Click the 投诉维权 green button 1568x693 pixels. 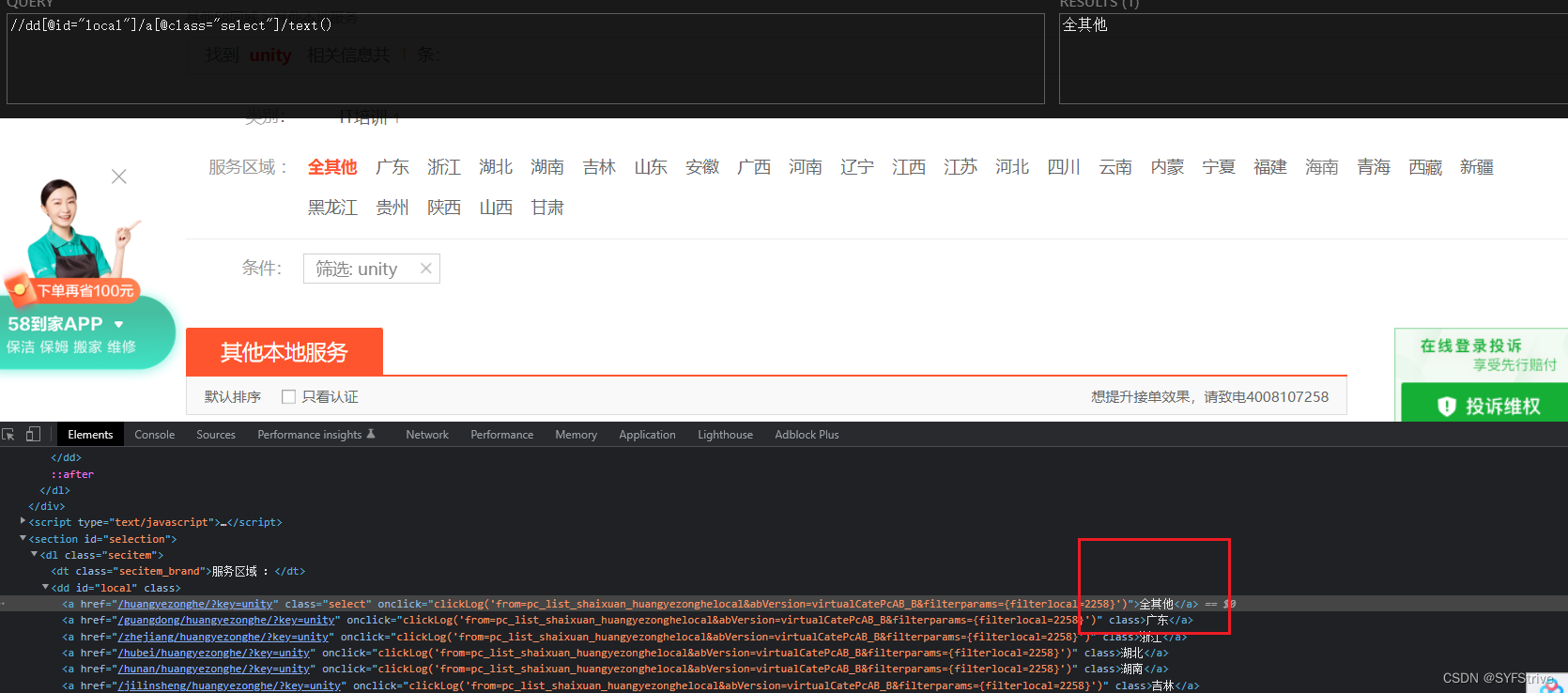pos(1485,402)
